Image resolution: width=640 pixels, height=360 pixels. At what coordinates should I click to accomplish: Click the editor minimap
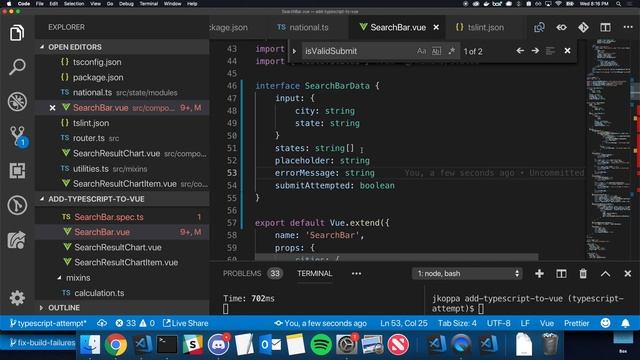(608, 149)
